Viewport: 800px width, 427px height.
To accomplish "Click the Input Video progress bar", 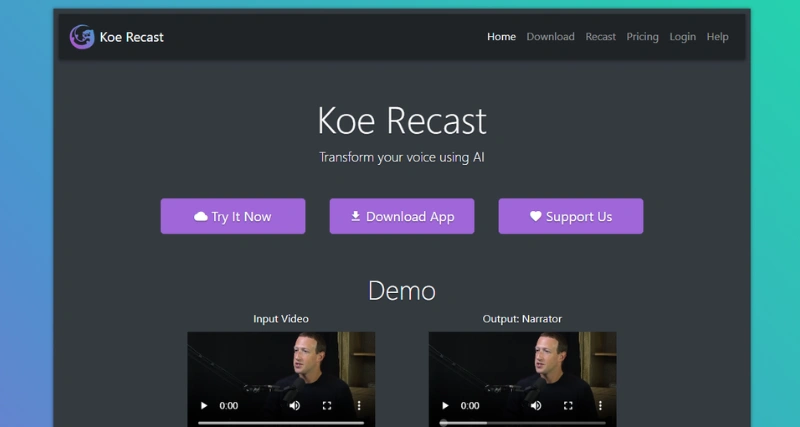I will coord(281,423).
